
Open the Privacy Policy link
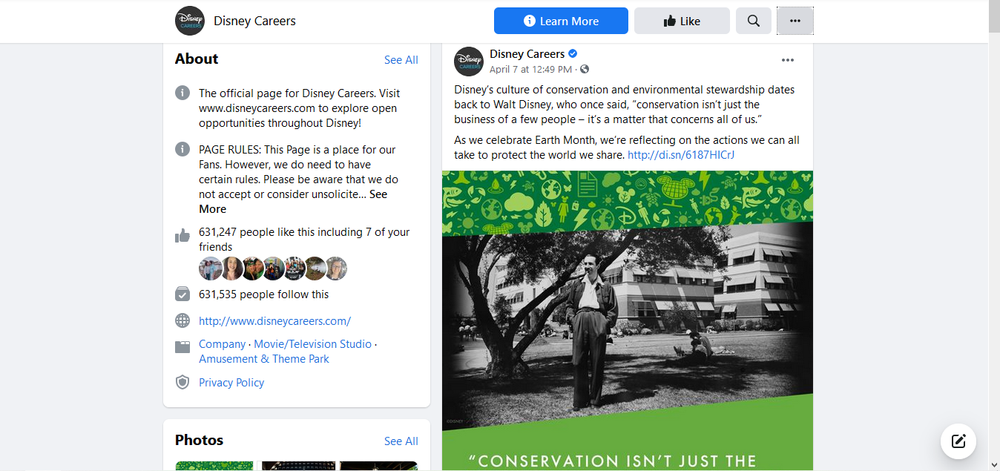(x=232, y=382)
